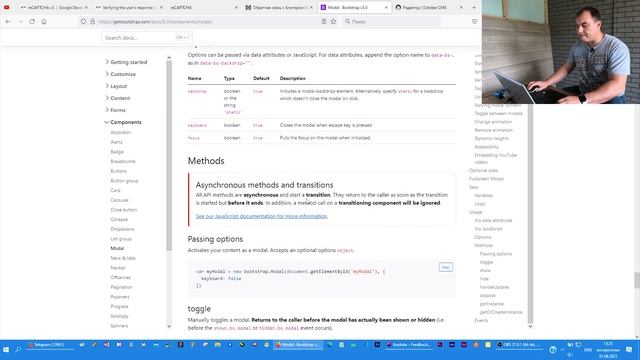Close the Modal Bootstrap v5.0 tab
This screenshot has width=640, height=360.
[386, 7]
